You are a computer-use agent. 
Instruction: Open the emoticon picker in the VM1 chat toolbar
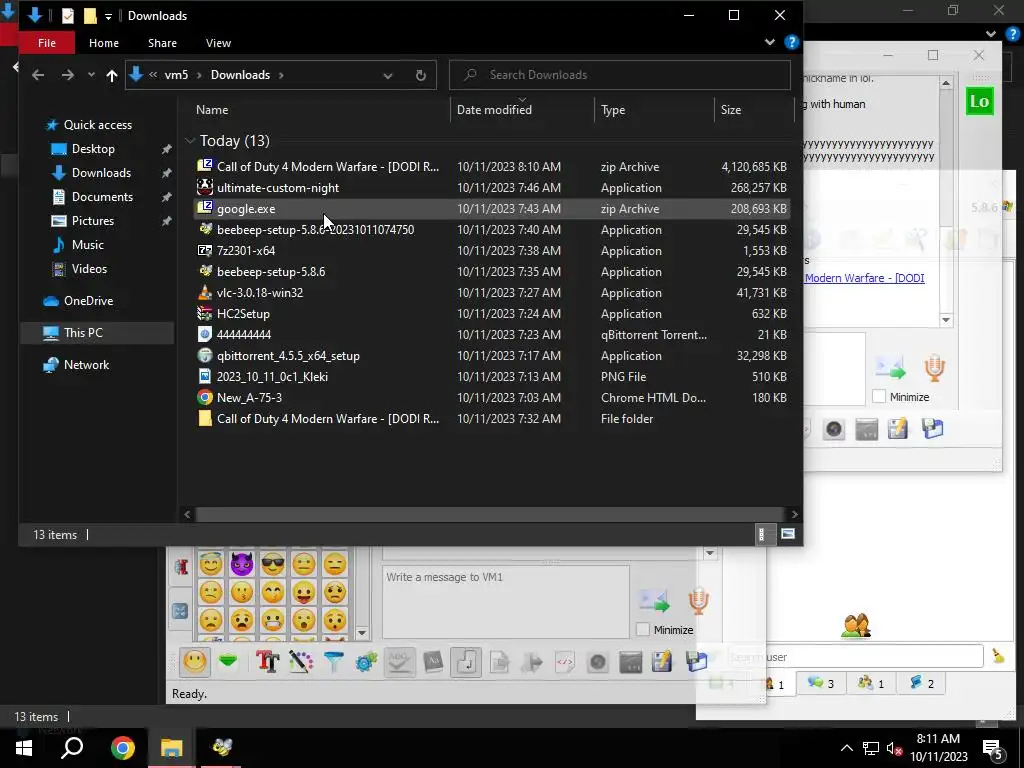195,662
